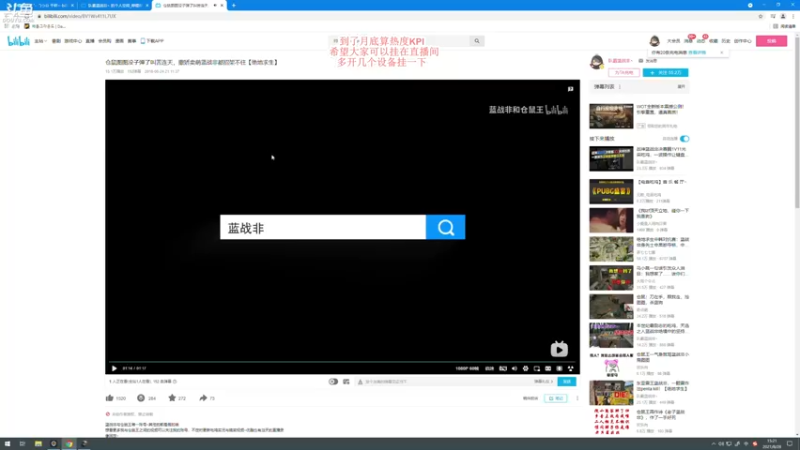The width and height of the screenshot is (800, 450).
Task: Open the Windows Start menu
Action: coord(7,444)
